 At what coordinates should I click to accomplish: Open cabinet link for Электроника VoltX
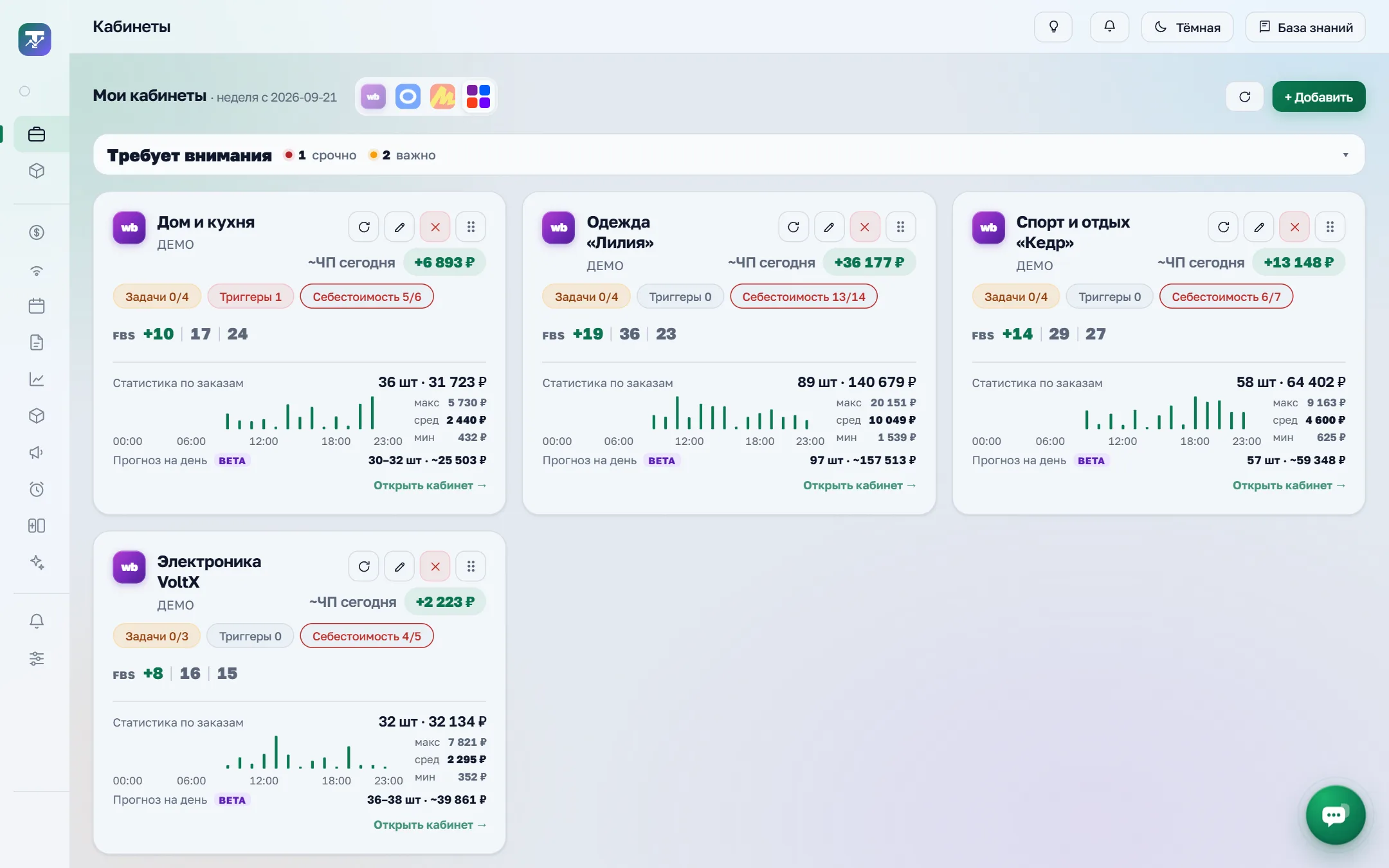point(430,825)
